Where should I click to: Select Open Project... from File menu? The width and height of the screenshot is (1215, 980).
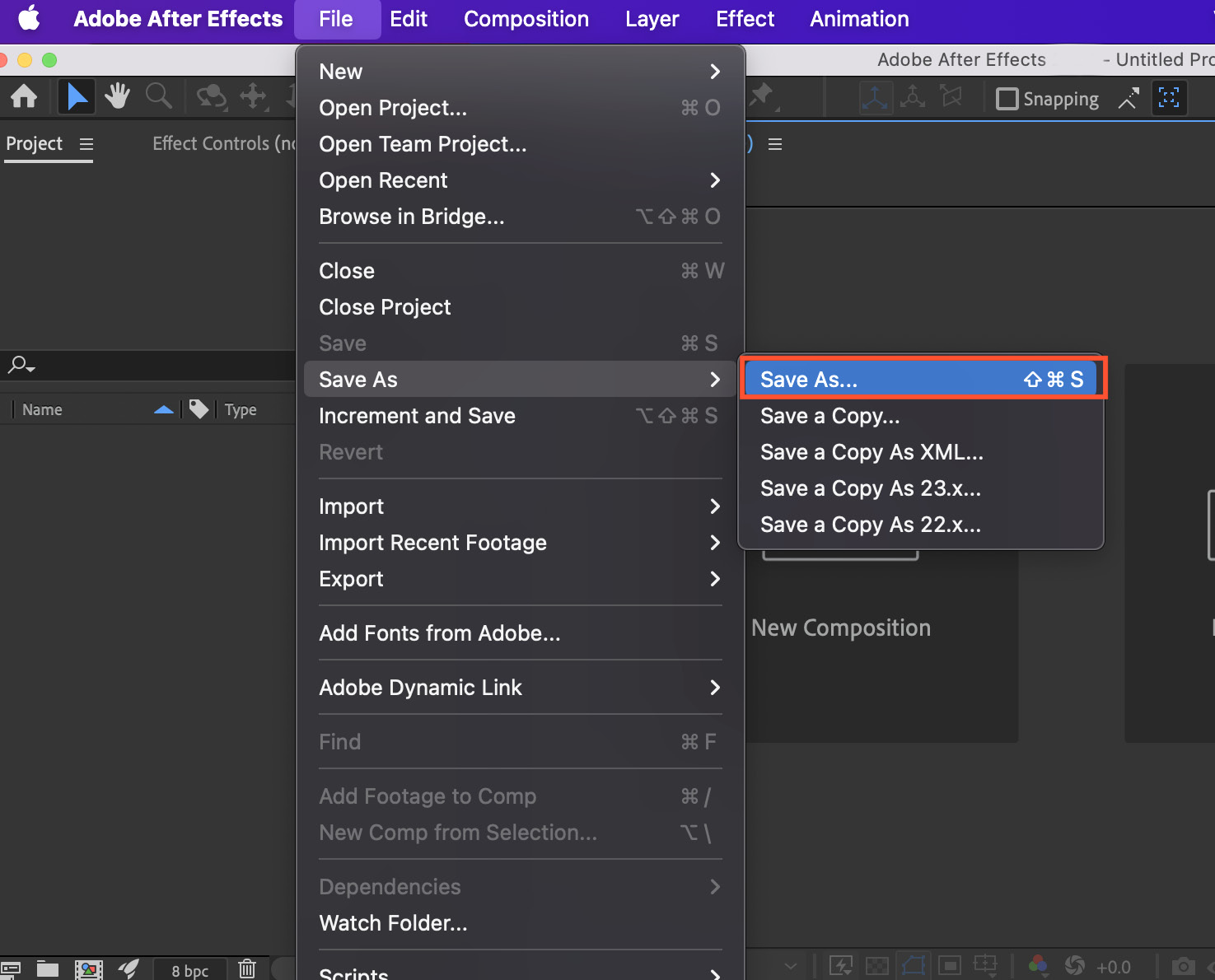pyautogui.click(x=520, y=108)
